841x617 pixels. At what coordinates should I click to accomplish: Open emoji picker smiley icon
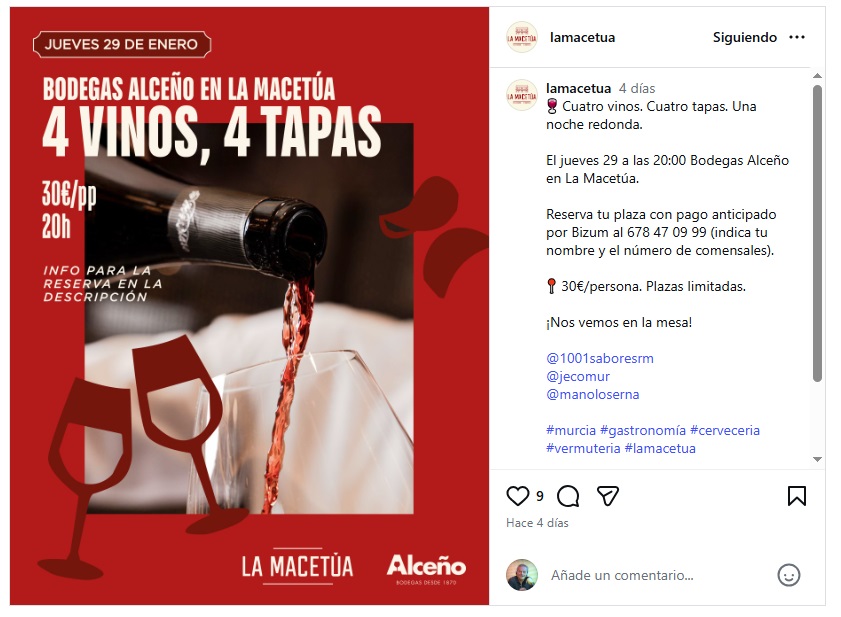pos(788,575)
